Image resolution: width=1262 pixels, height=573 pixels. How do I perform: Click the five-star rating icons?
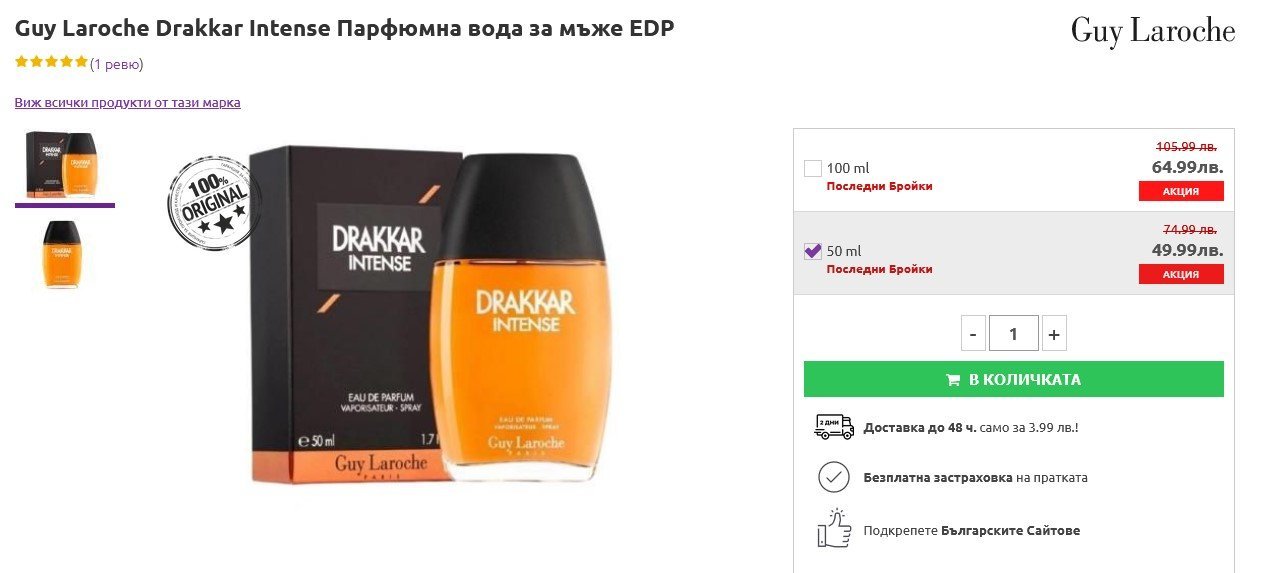(x=52, y=62)
